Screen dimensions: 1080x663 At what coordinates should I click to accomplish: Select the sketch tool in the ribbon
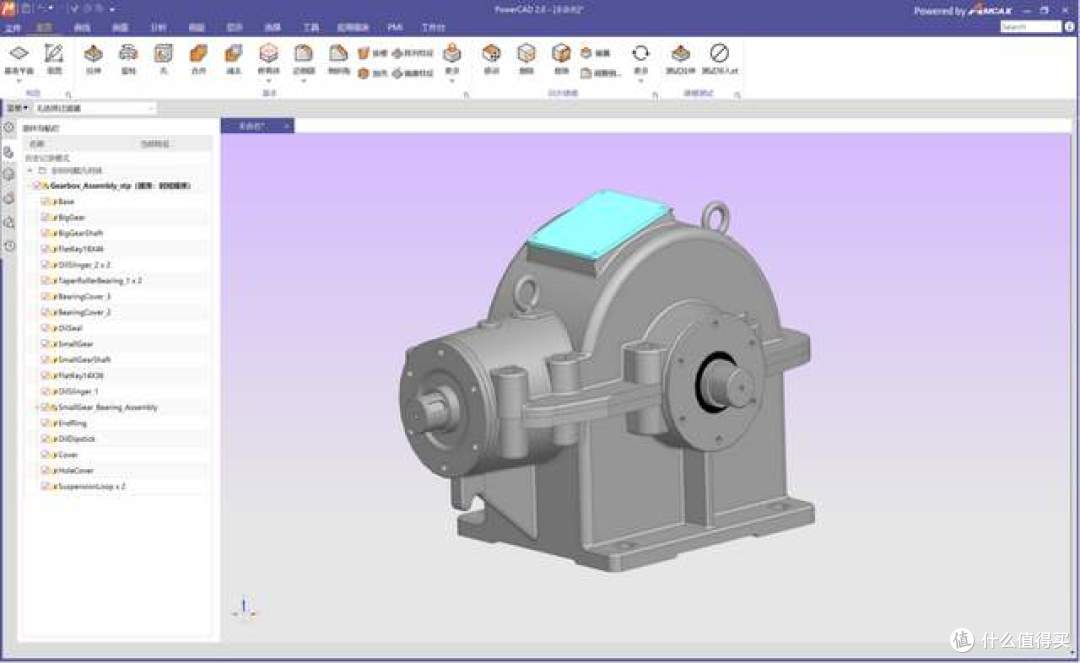coord(54,54)
